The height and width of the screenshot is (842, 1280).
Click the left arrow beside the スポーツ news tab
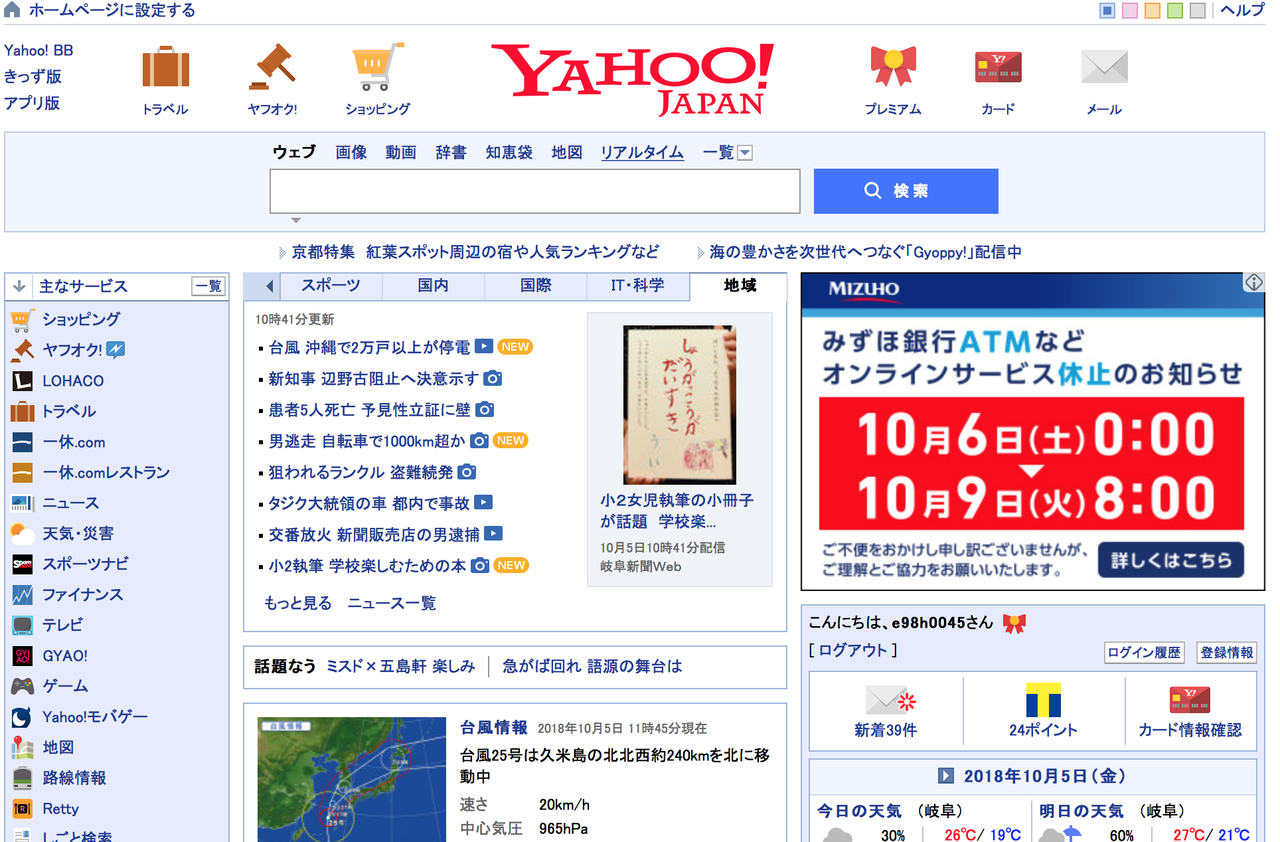click(270, 287)
